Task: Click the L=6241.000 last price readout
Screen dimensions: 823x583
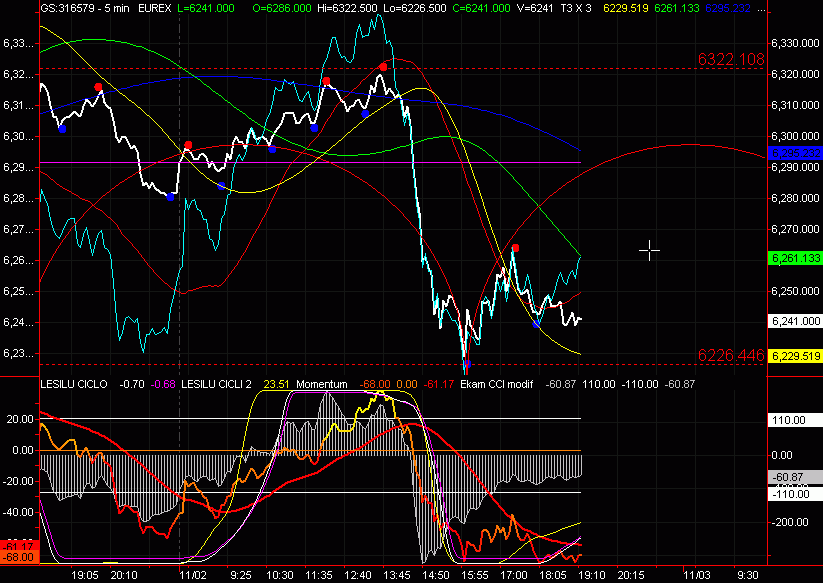Action: click(x=206, y=8)
